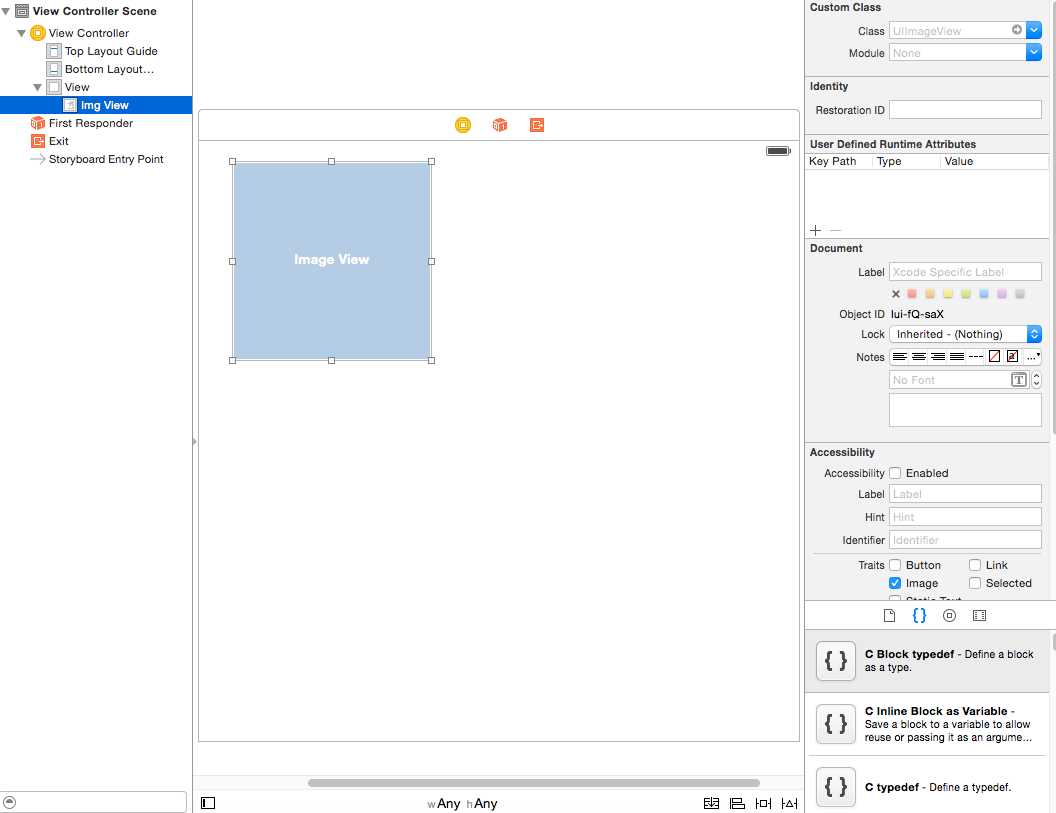Collapse the View Controller Scene triangle
Viewport: 1056px width, 813px height.
coord(5,11)
